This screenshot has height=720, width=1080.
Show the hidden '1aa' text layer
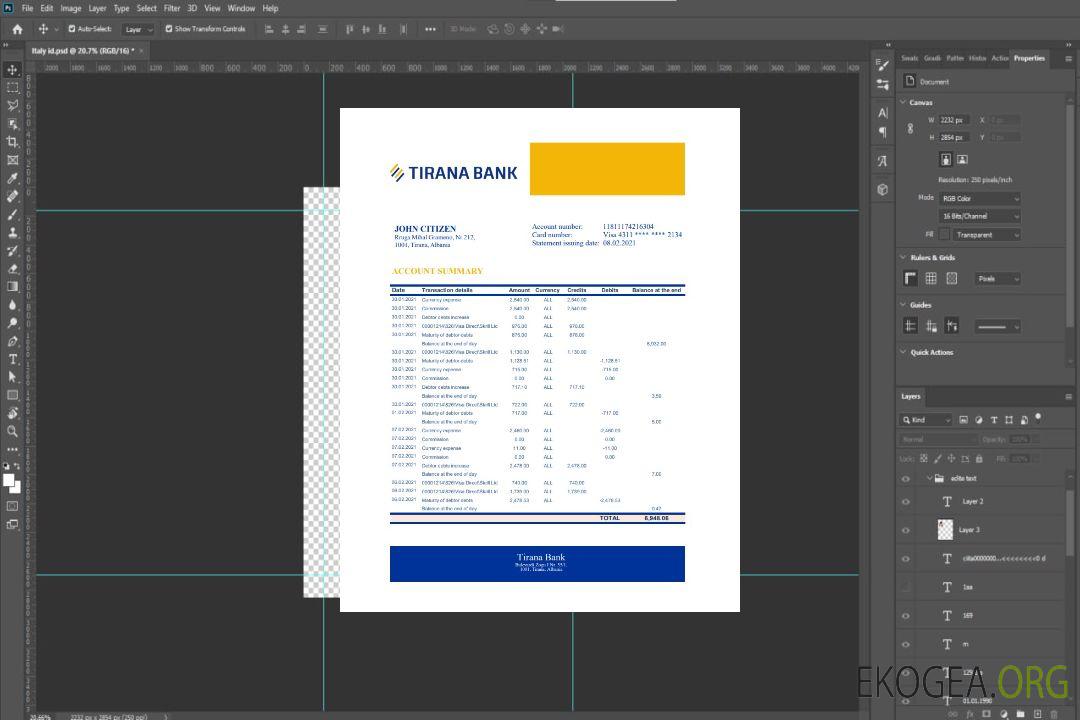[906, 587]
